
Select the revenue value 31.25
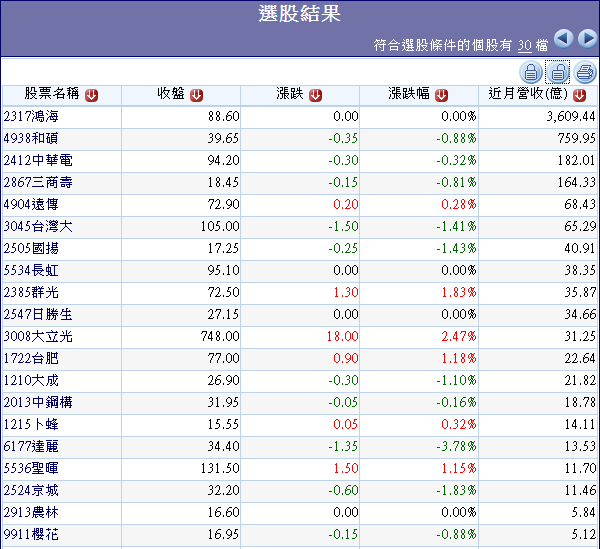point(580,336)
